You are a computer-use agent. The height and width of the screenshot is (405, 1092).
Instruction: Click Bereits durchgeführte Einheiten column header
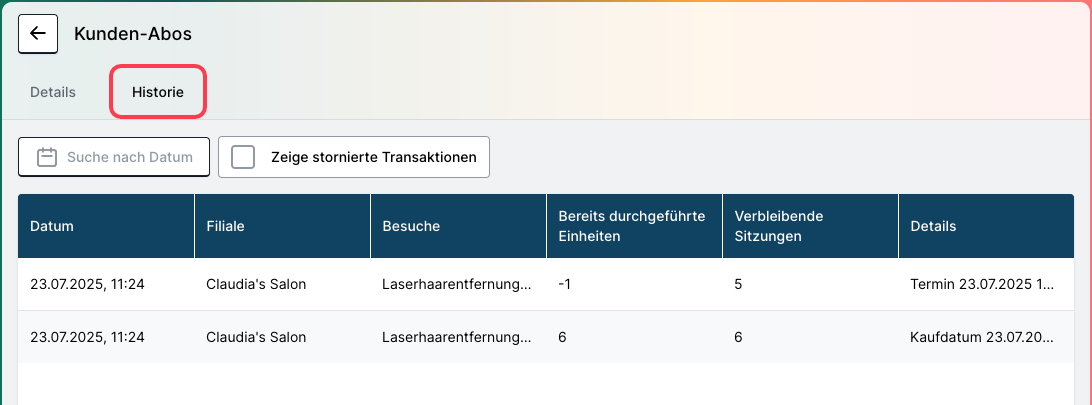(x=634, y=226)
